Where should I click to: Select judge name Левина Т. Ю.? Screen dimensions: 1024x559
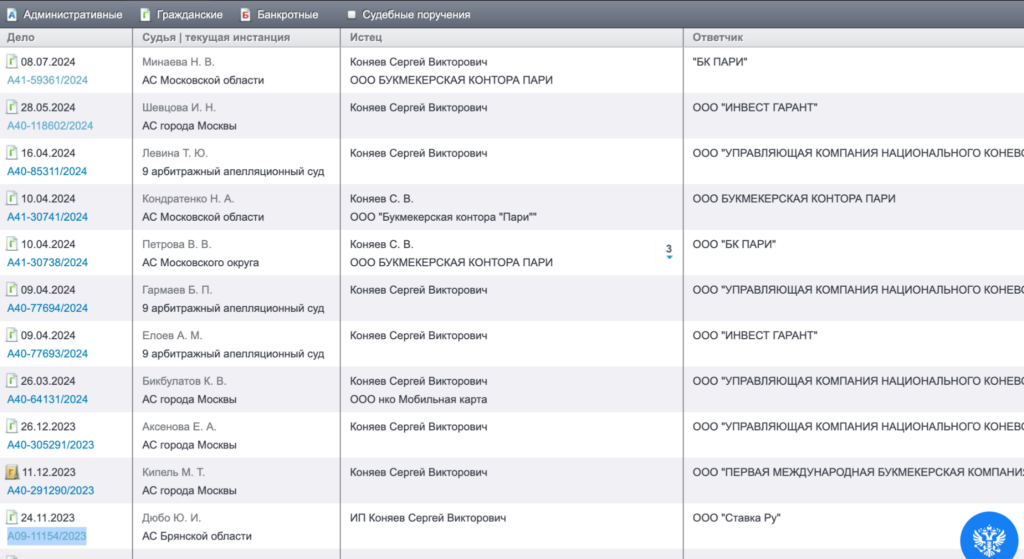coord(175,153)
